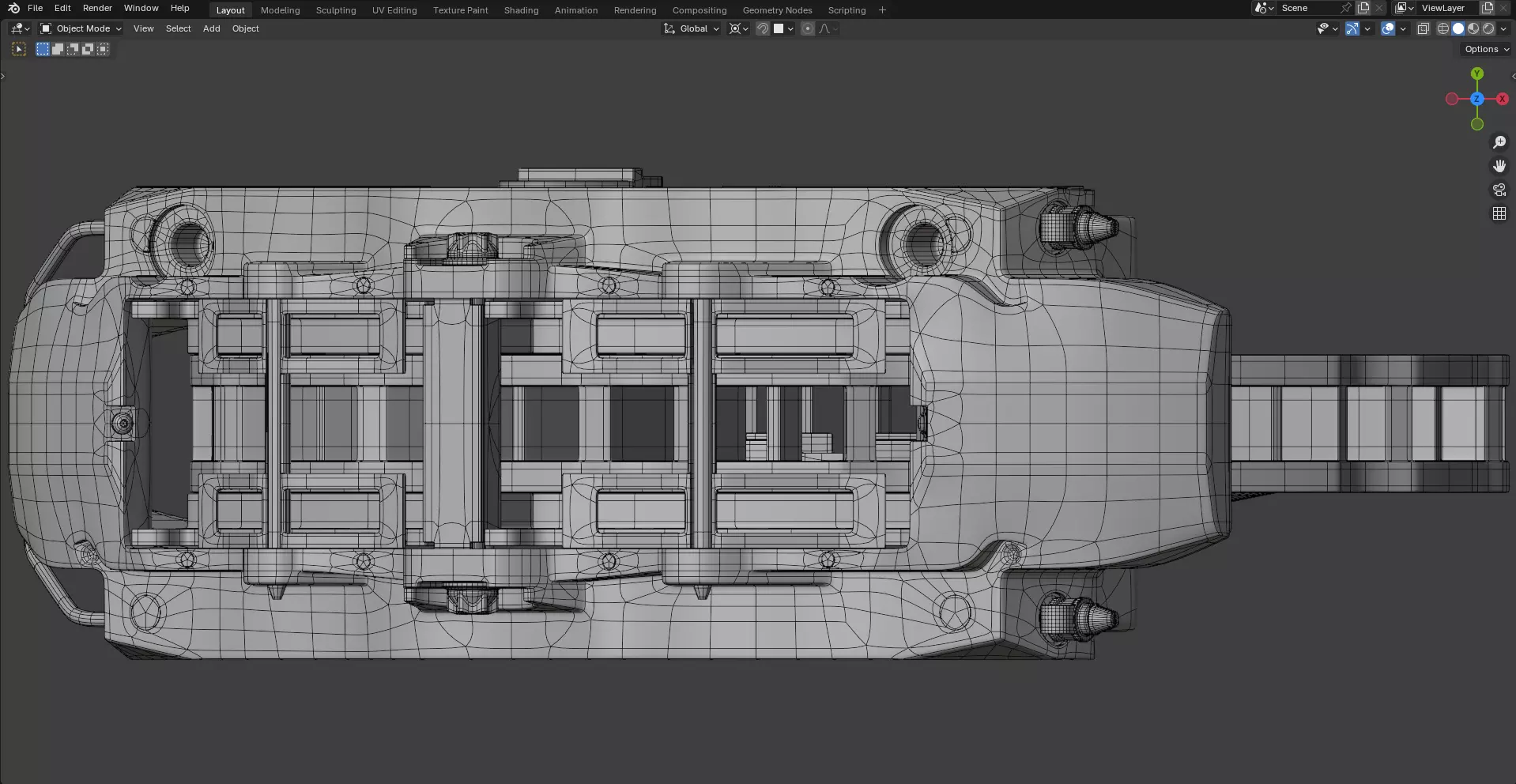Open object type visibility dropdown
This screenshot has height=784, width=1516.
pos(1327,28)
